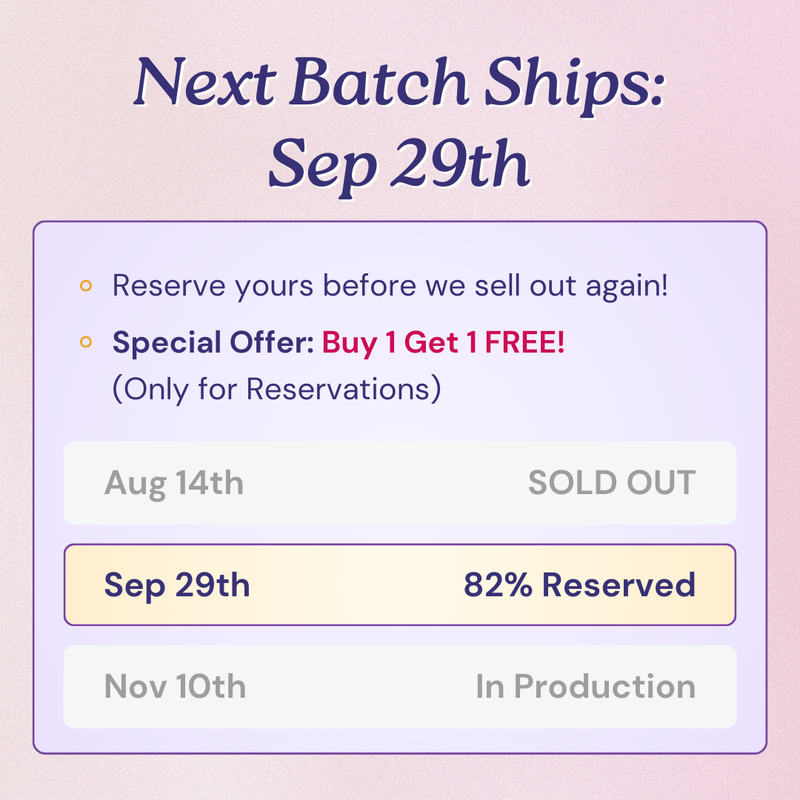The image size is (800, 800).
Task: Click the Aug 14th date text
Action: (x=174, y=483)
